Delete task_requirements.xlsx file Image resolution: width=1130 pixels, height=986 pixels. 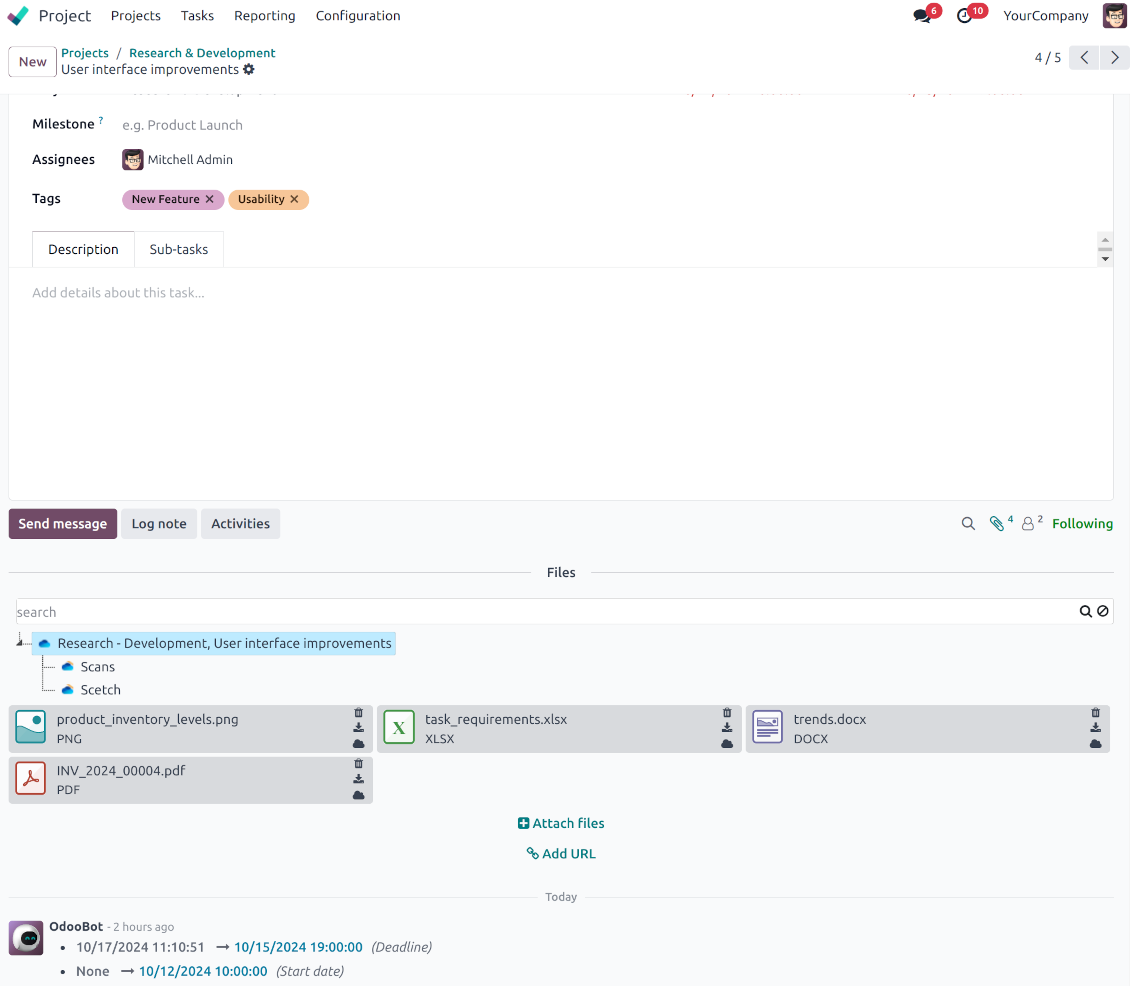726,713
